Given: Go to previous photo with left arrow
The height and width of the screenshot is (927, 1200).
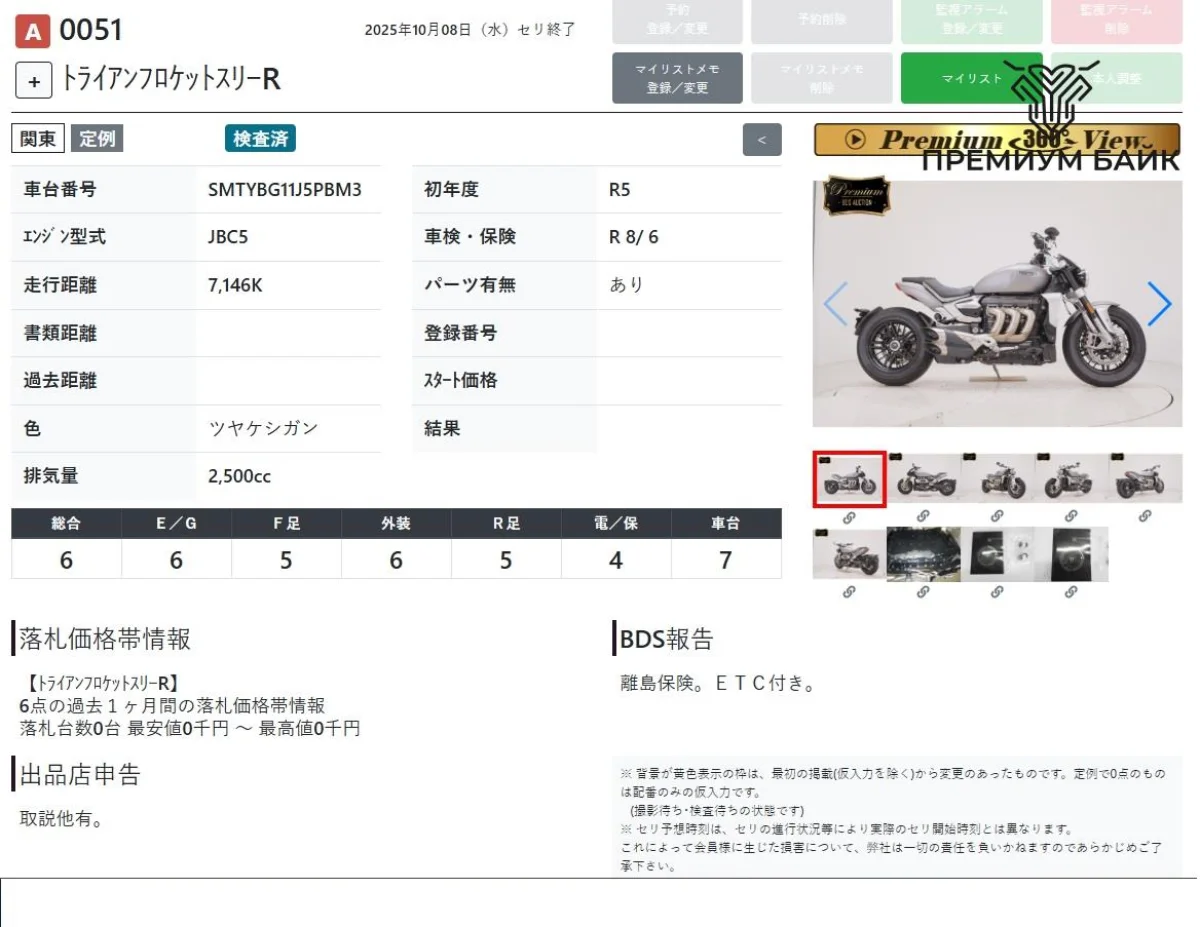Looking at the screenshot, I should point(835,304).
